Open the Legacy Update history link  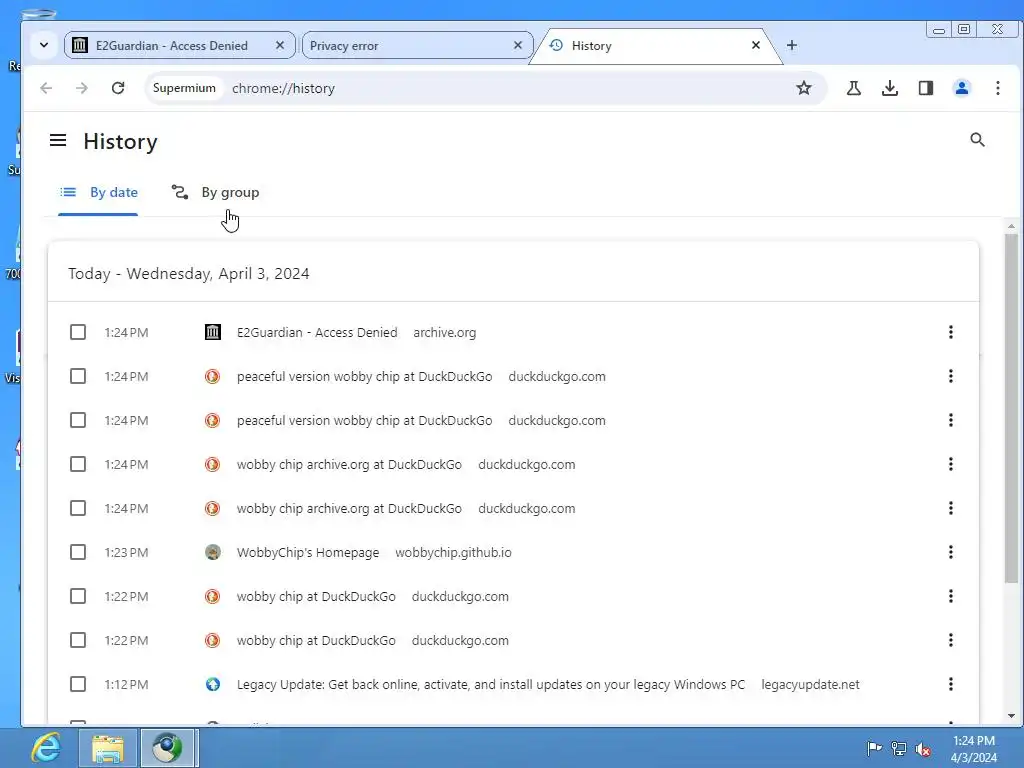pos(490,684)
